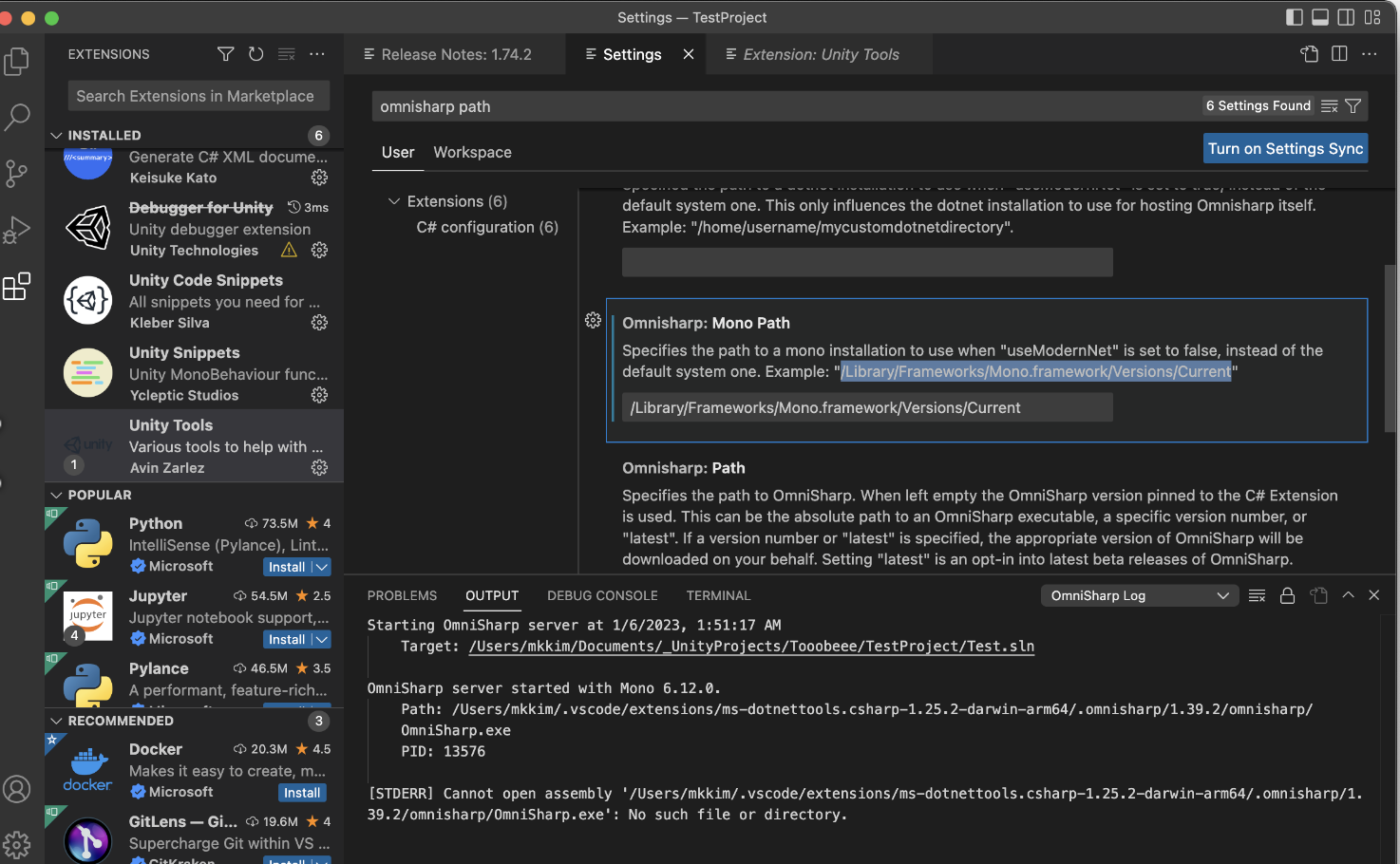Image resolution: width=1400 pixels, height=864 pixels.
Task: Manage gear for Unity Snippets extension
Action: click(319, 395)
